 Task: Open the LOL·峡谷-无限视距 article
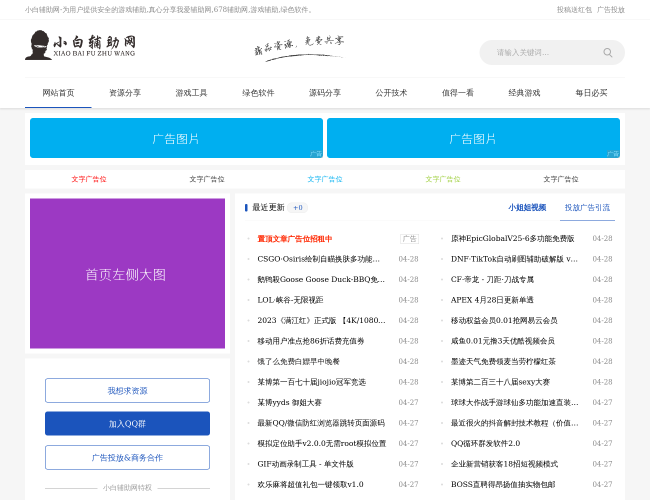pos(290,300)
